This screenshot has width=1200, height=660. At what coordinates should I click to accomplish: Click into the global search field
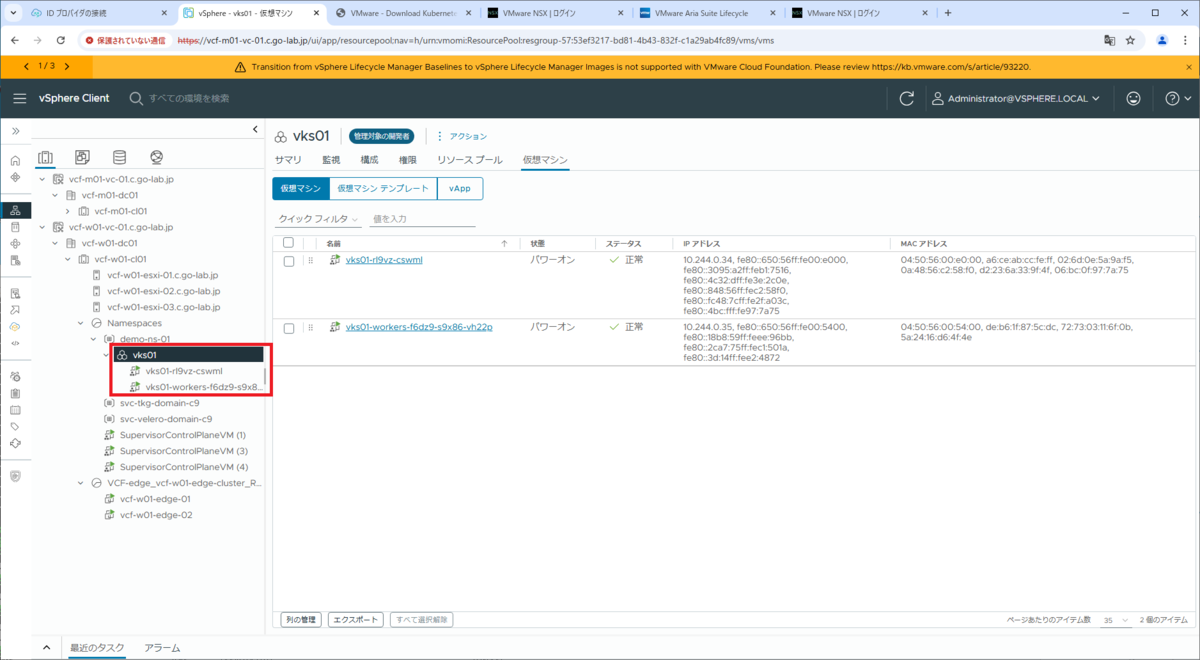coord(190,98)
